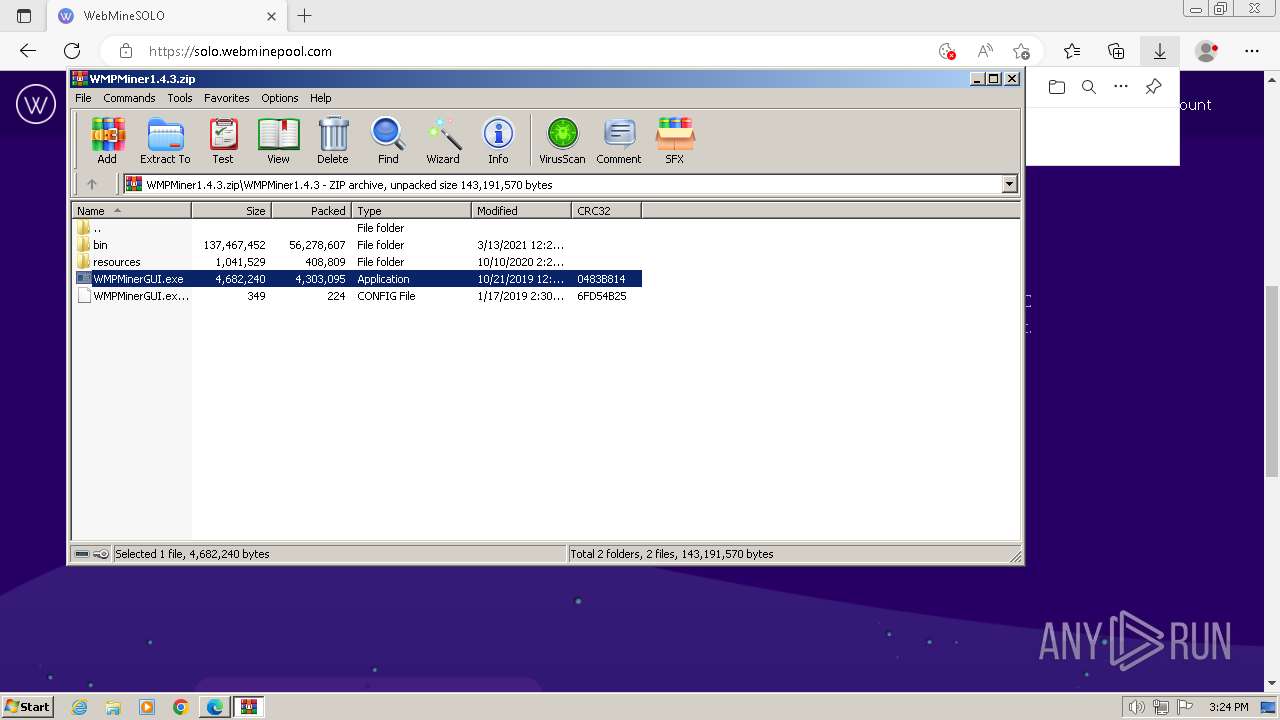Open the Help menu
The height and width of the screenshot is (720, 1280).
point(320,98)
